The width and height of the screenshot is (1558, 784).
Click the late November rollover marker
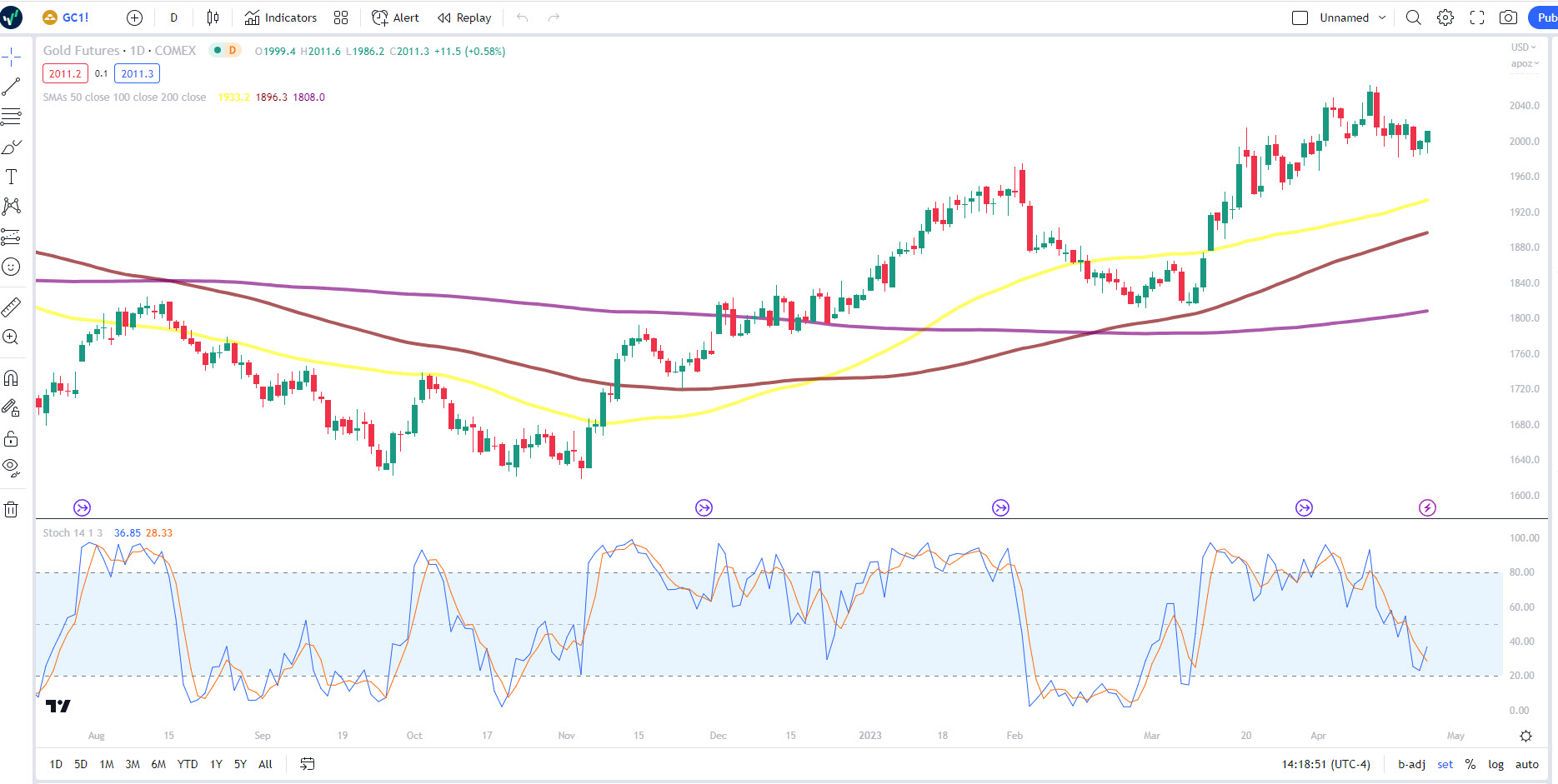[x=704, y=507]
